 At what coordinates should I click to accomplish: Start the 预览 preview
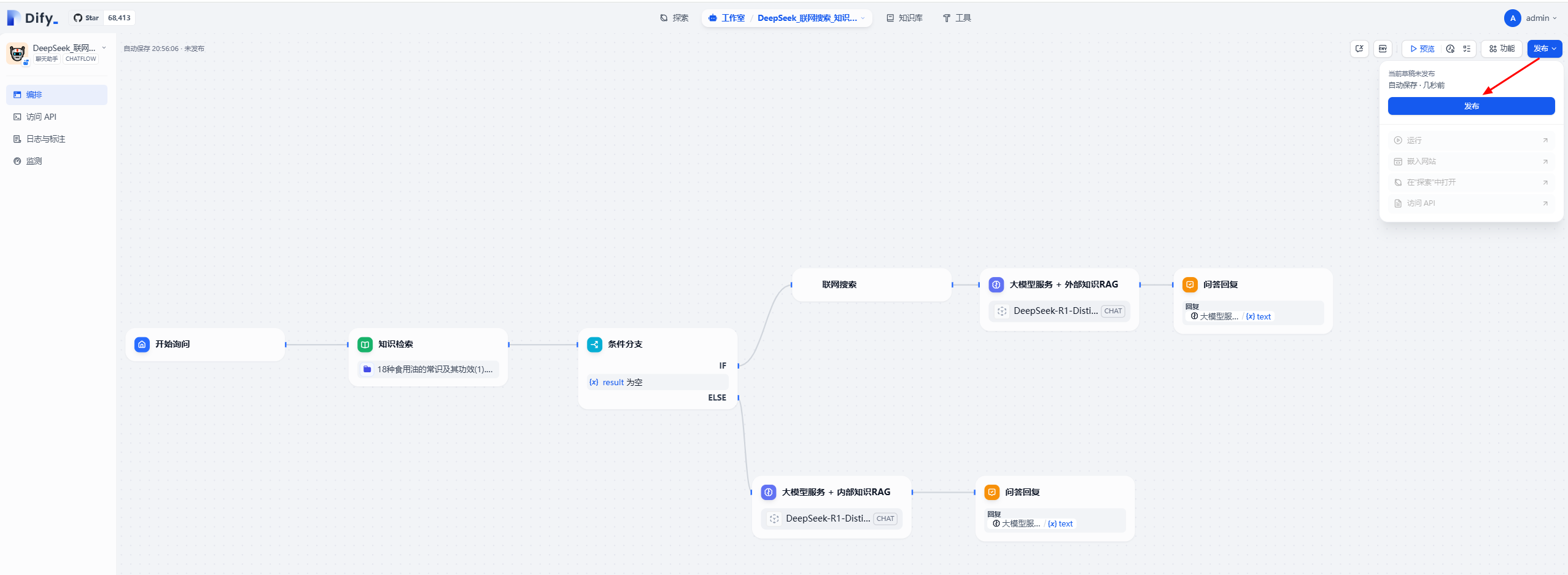(1422, 49)
